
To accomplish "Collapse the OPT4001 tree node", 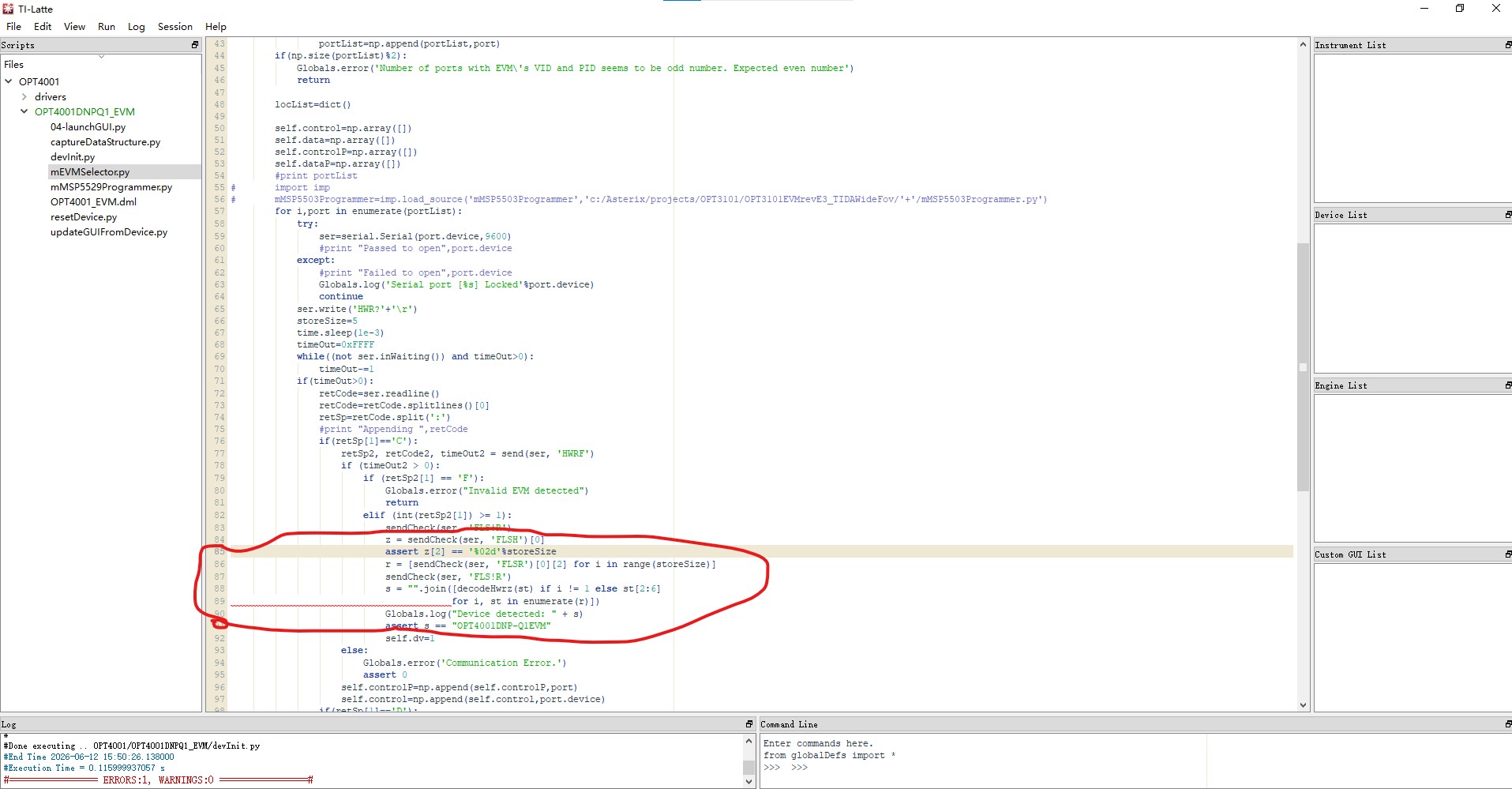I will (x=9, y=81).
